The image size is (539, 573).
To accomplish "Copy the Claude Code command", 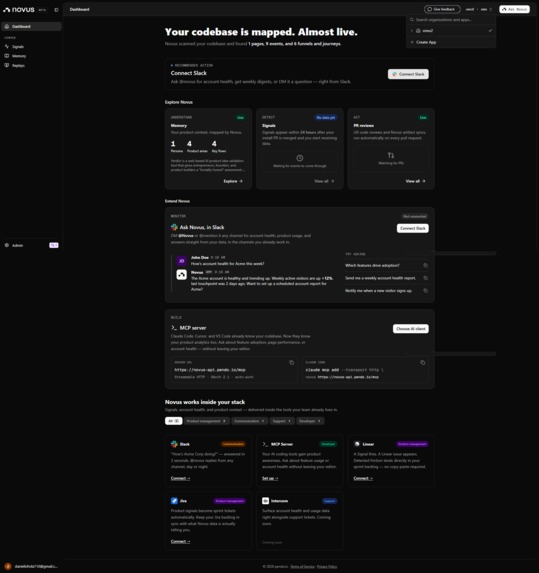I will click(422, 363).
